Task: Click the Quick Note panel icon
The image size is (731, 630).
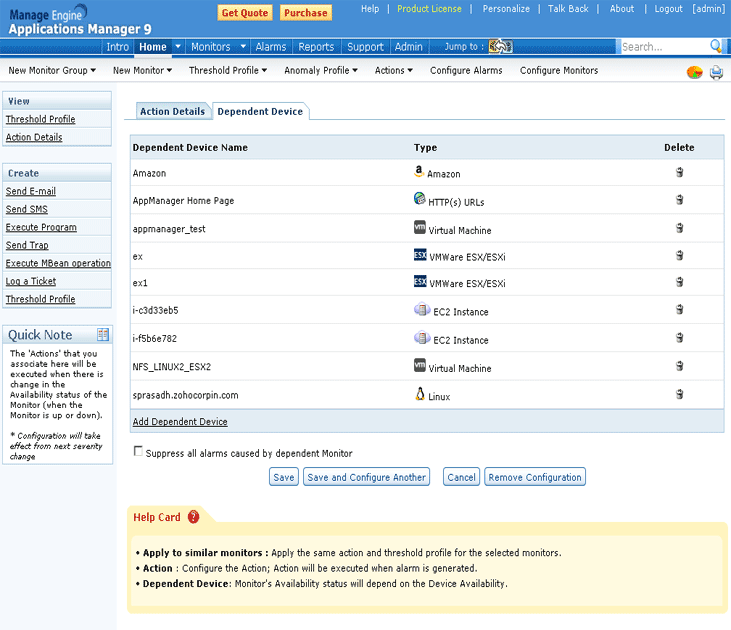Action: pos(103,334)
